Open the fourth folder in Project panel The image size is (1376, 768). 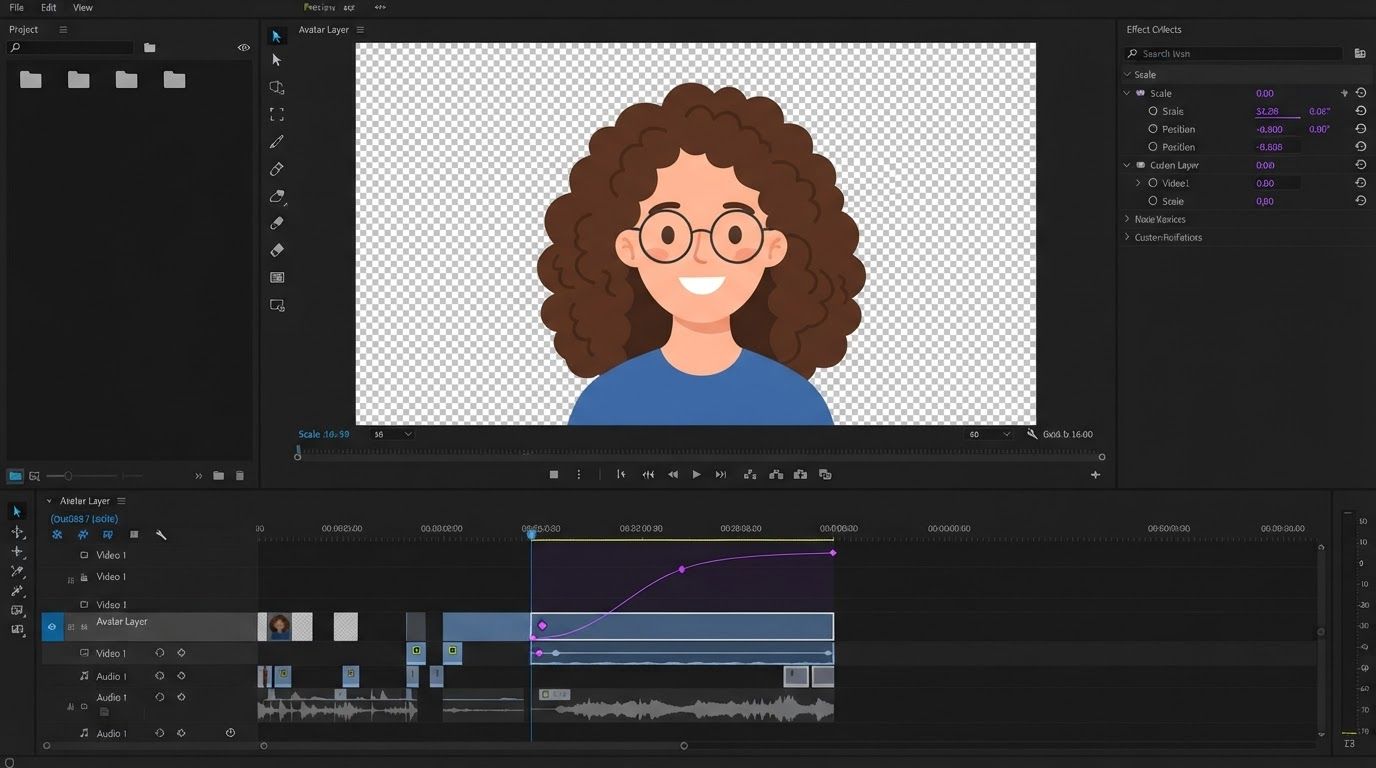[174, 79]
